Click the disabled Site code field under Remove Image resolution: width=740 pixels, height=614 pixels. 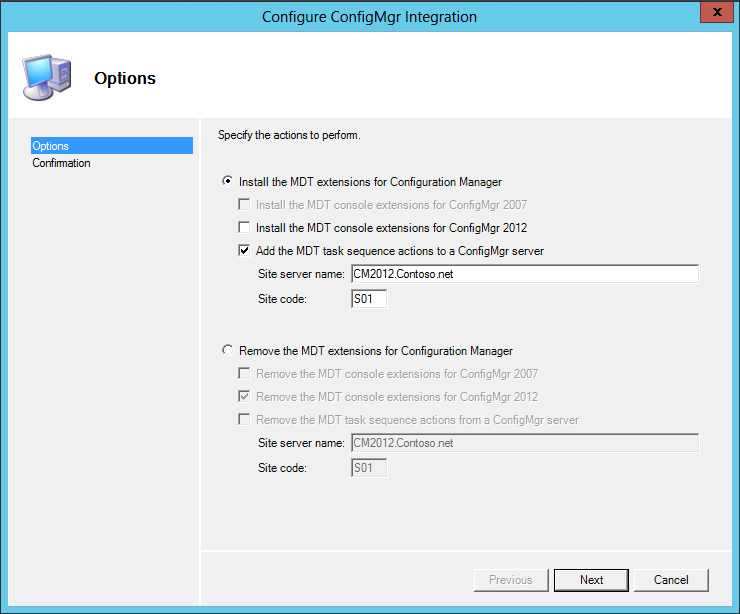368,467
